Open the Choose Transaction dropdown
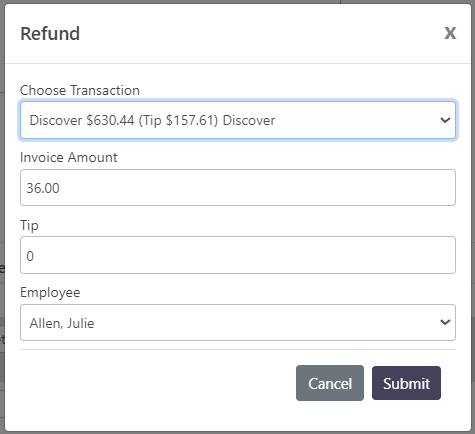The width and height of the screenshot is (475, 434). (238, 120)
